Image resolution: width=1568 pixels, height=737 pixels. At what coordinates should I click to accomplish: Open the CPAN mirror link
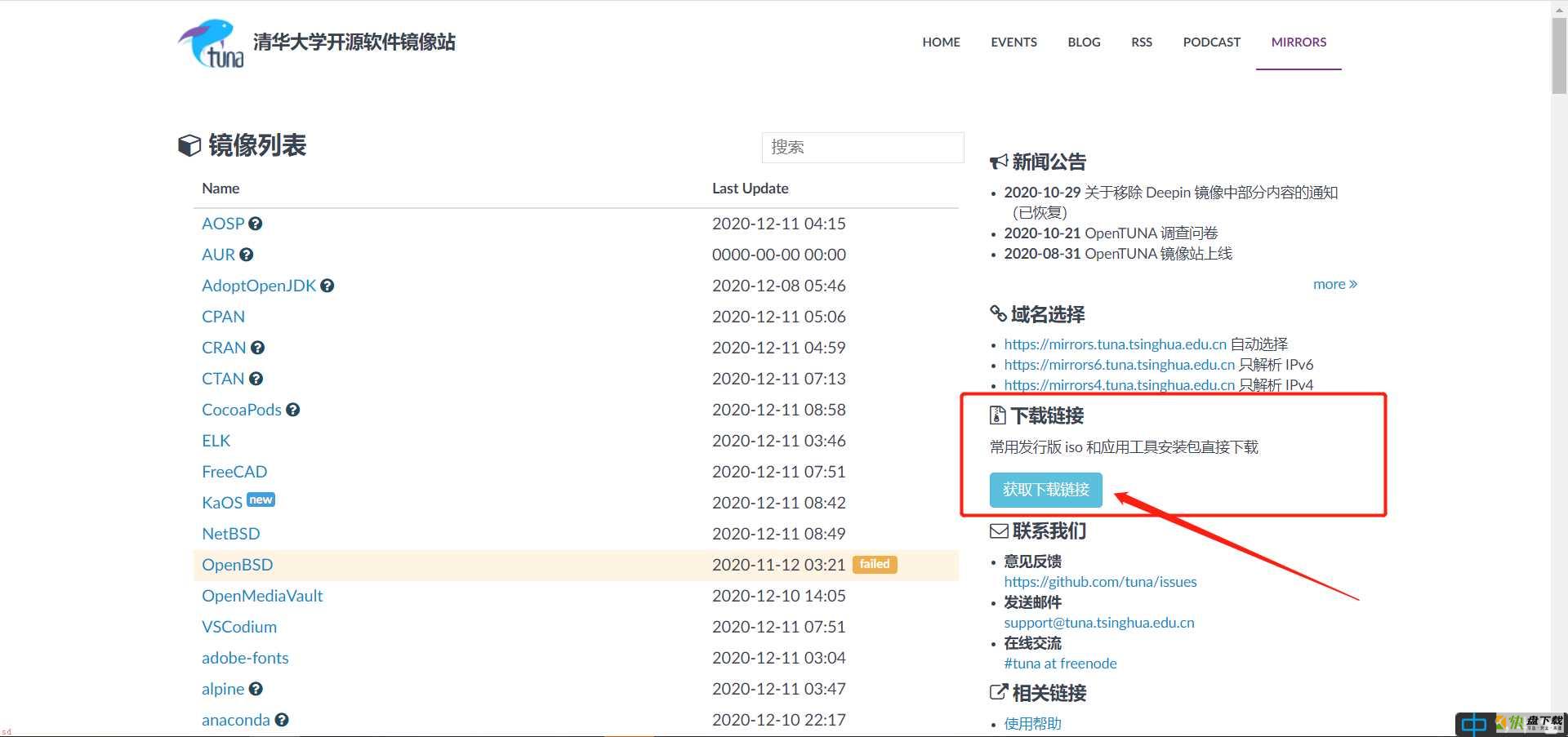tap(223, 317)
